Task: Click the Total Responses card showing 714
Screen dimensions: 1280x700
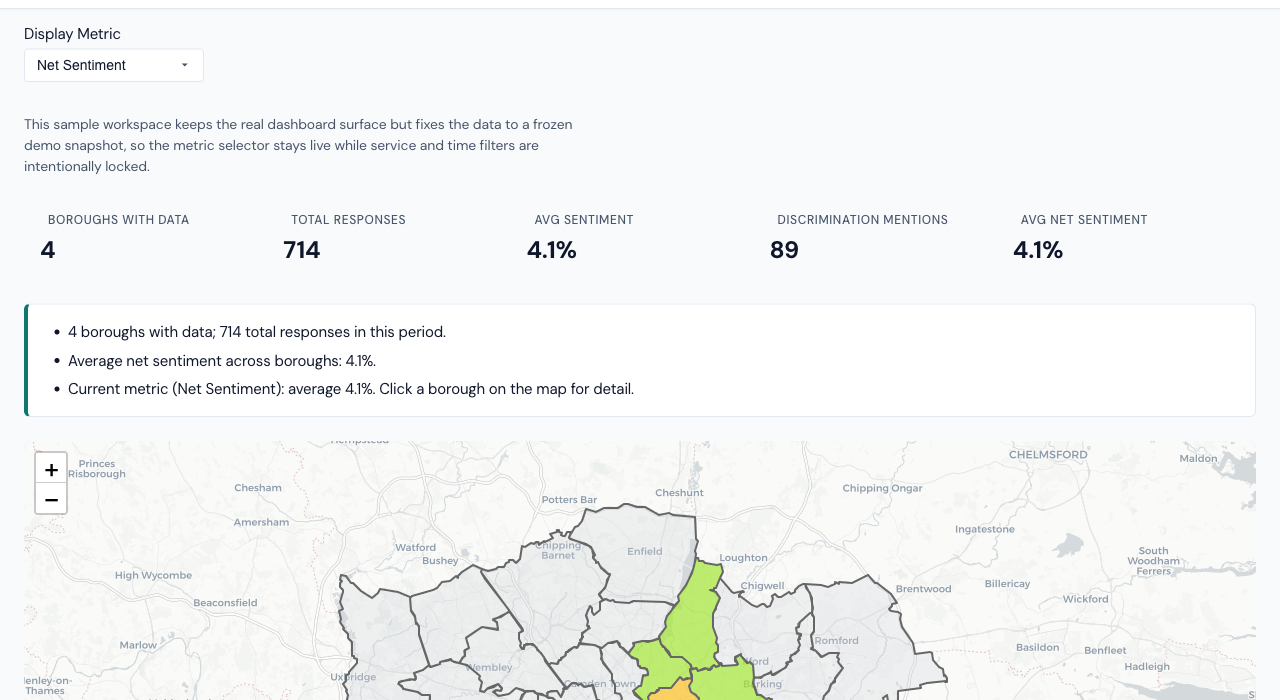Action: 348,237
